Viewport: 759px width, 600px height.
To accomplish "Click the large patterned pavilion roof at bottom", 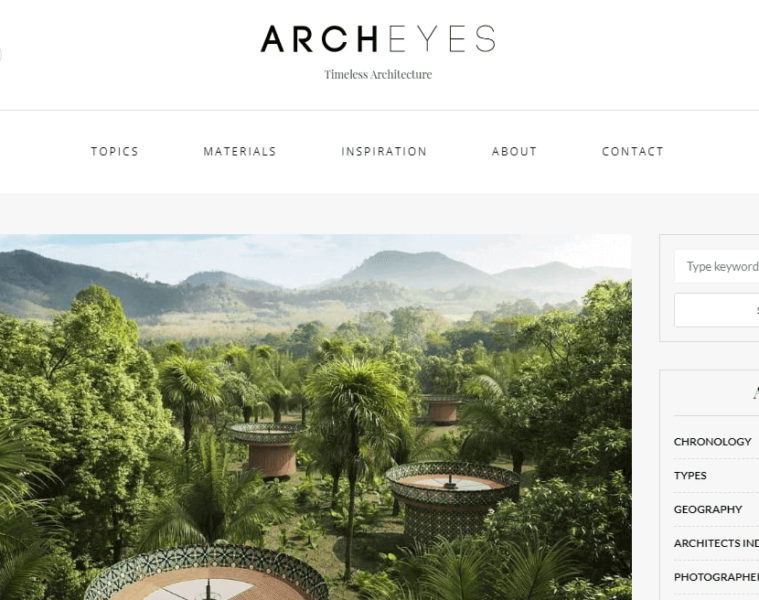I will [x=208, y=573].
